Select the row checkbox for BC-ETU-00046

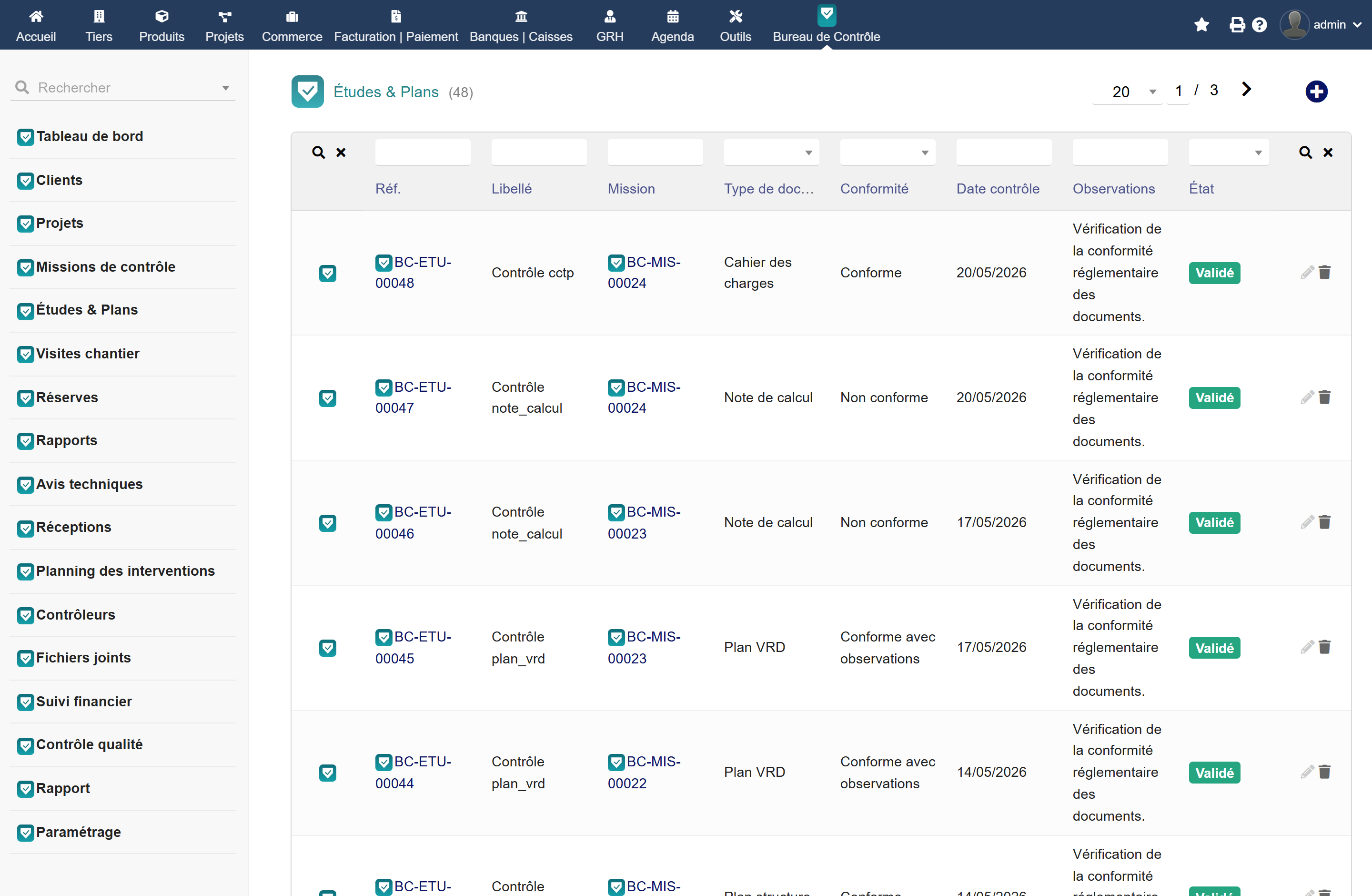click(x=328, y=523)
